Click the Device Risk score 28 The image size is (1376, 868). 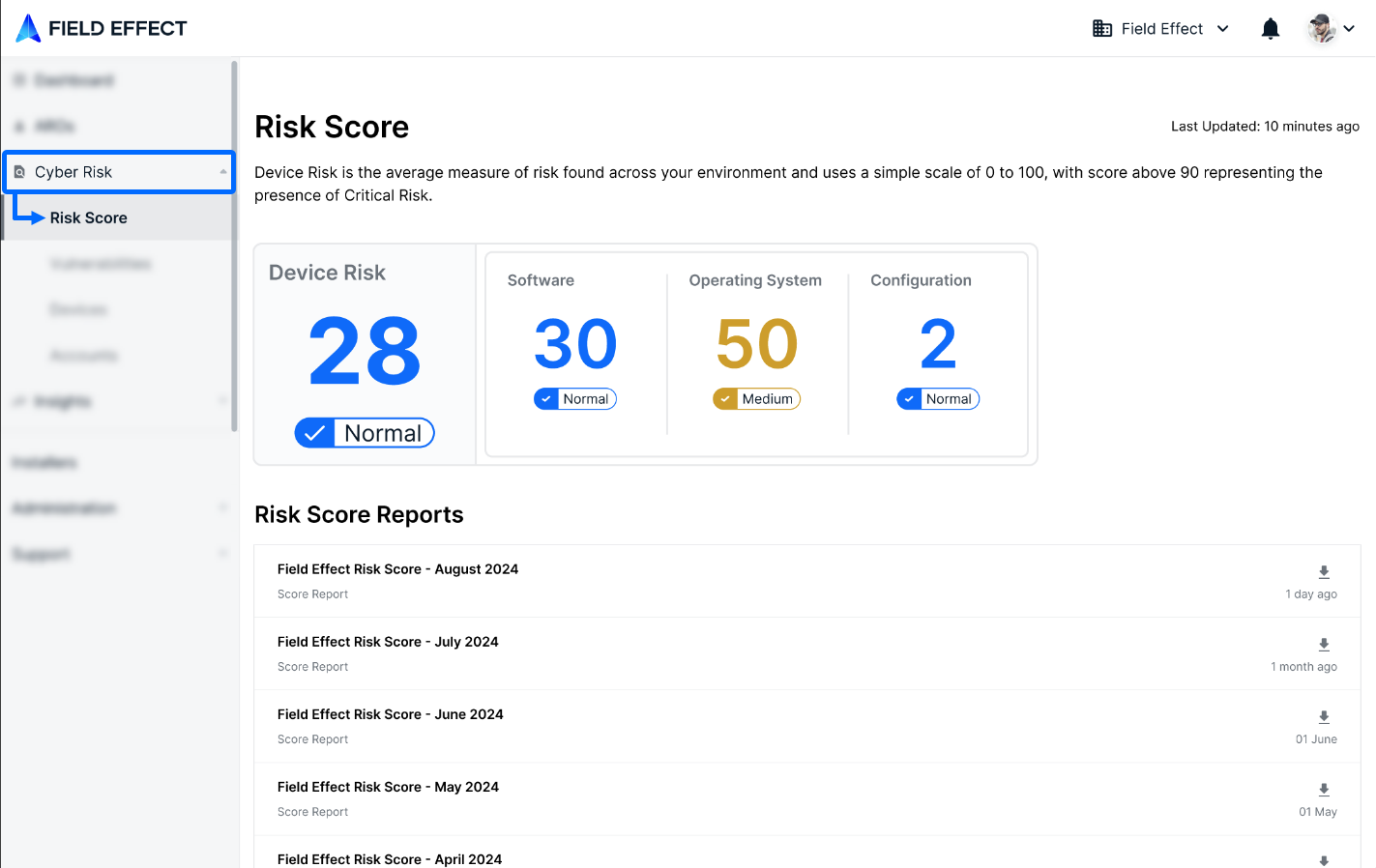pos(365,351)
